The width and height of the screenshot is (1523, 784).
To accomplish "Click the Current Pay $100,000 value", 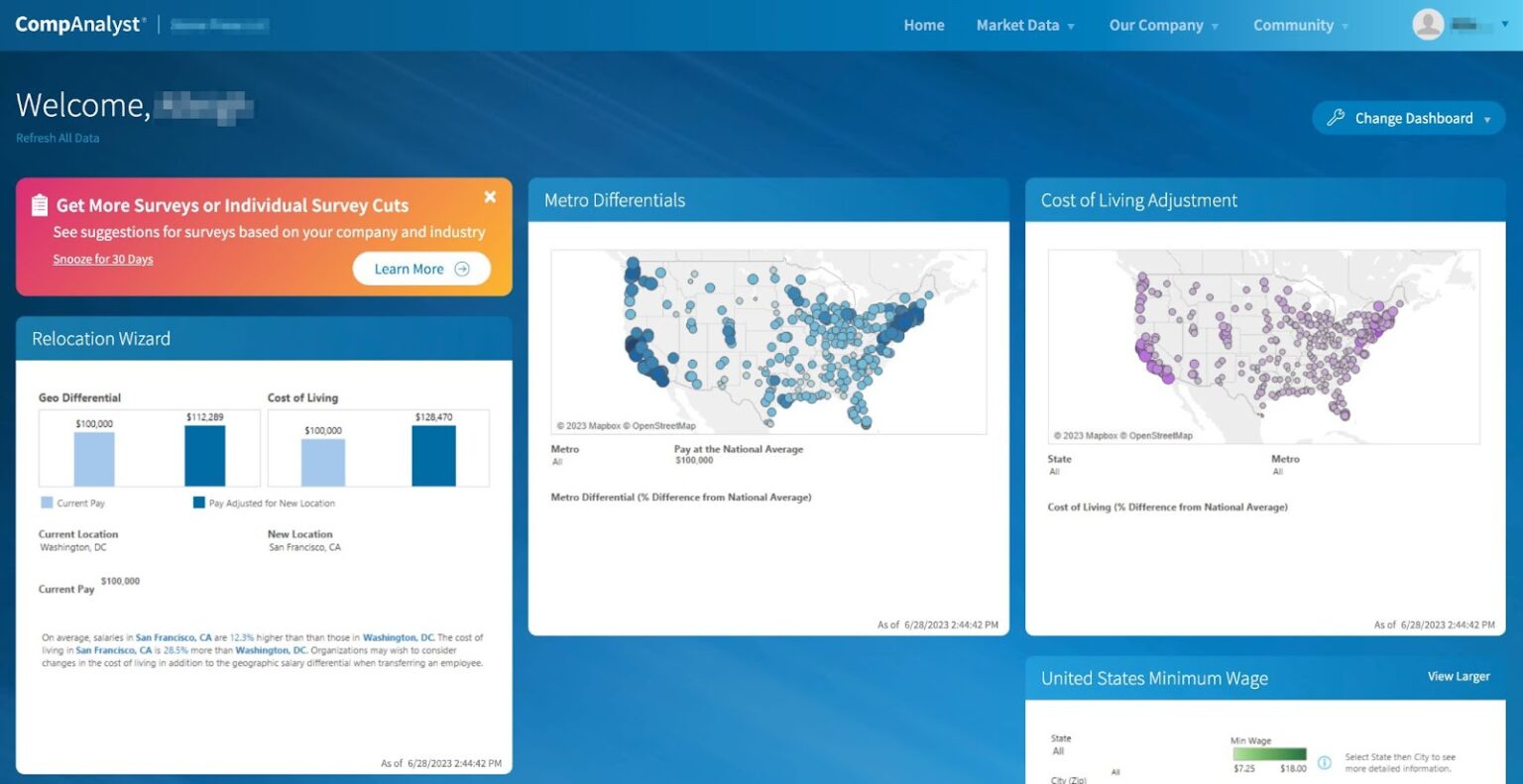I will click(x=121, y=581).
